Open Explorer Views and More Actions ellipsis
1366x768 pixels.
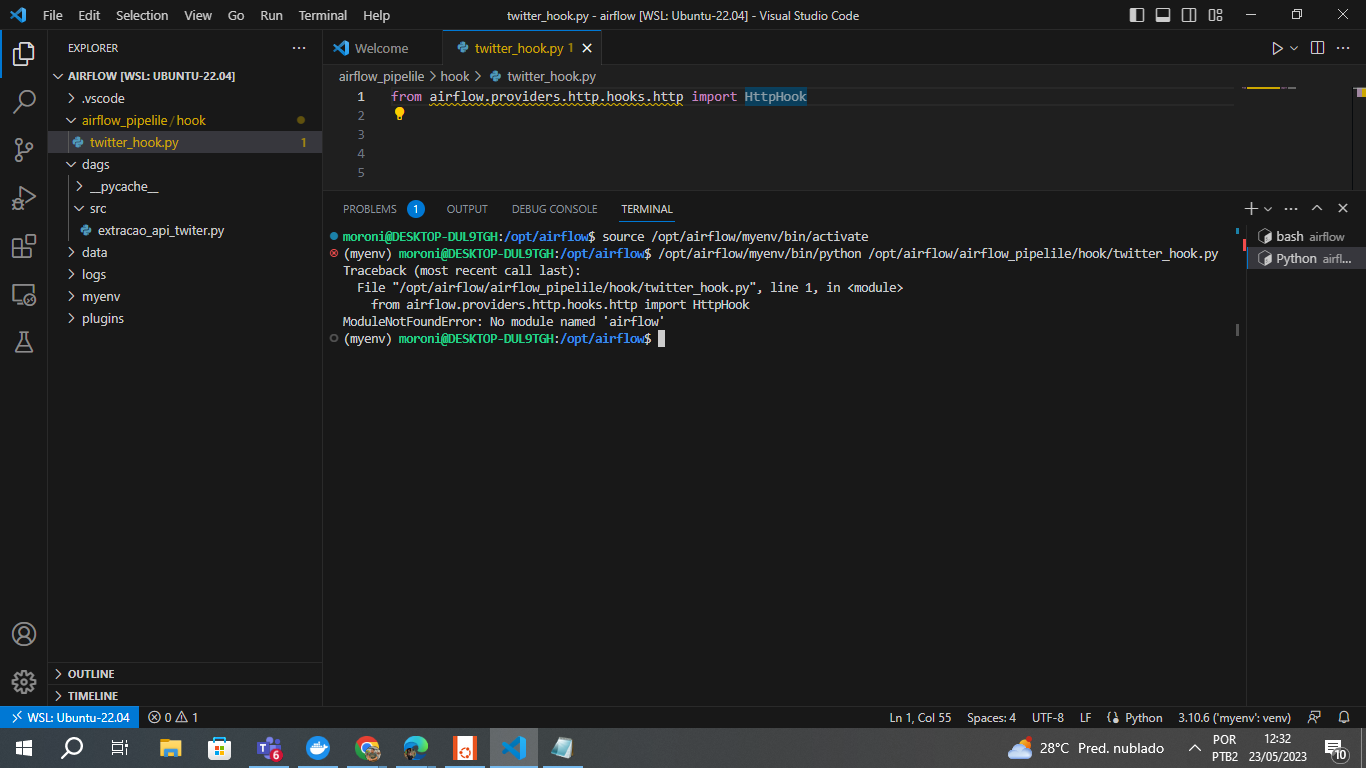pos(299,48)
